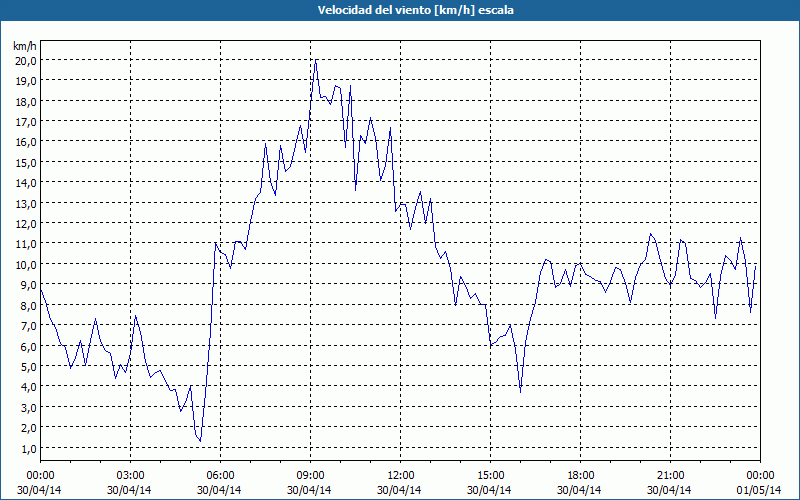
Task: Click the 14,0 y-axis value
Action: pyautogui.click(x=26, y=183)
